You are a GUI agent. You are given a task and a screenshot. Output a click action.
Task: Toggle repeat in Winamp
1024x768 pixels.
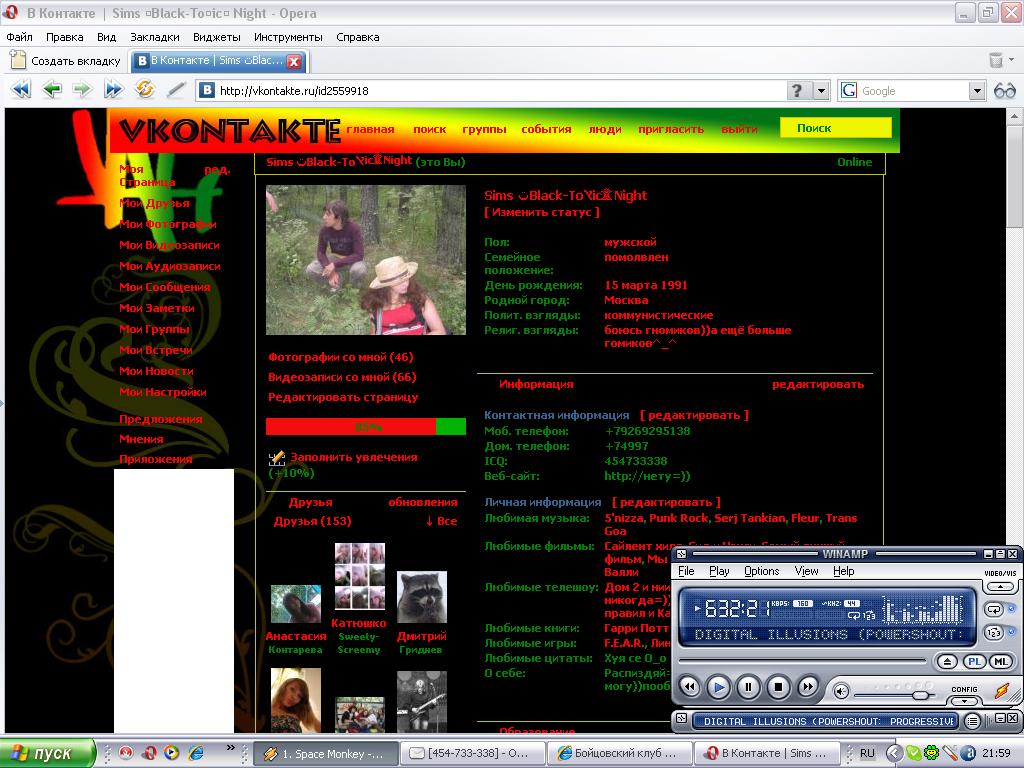coord(993,610)
